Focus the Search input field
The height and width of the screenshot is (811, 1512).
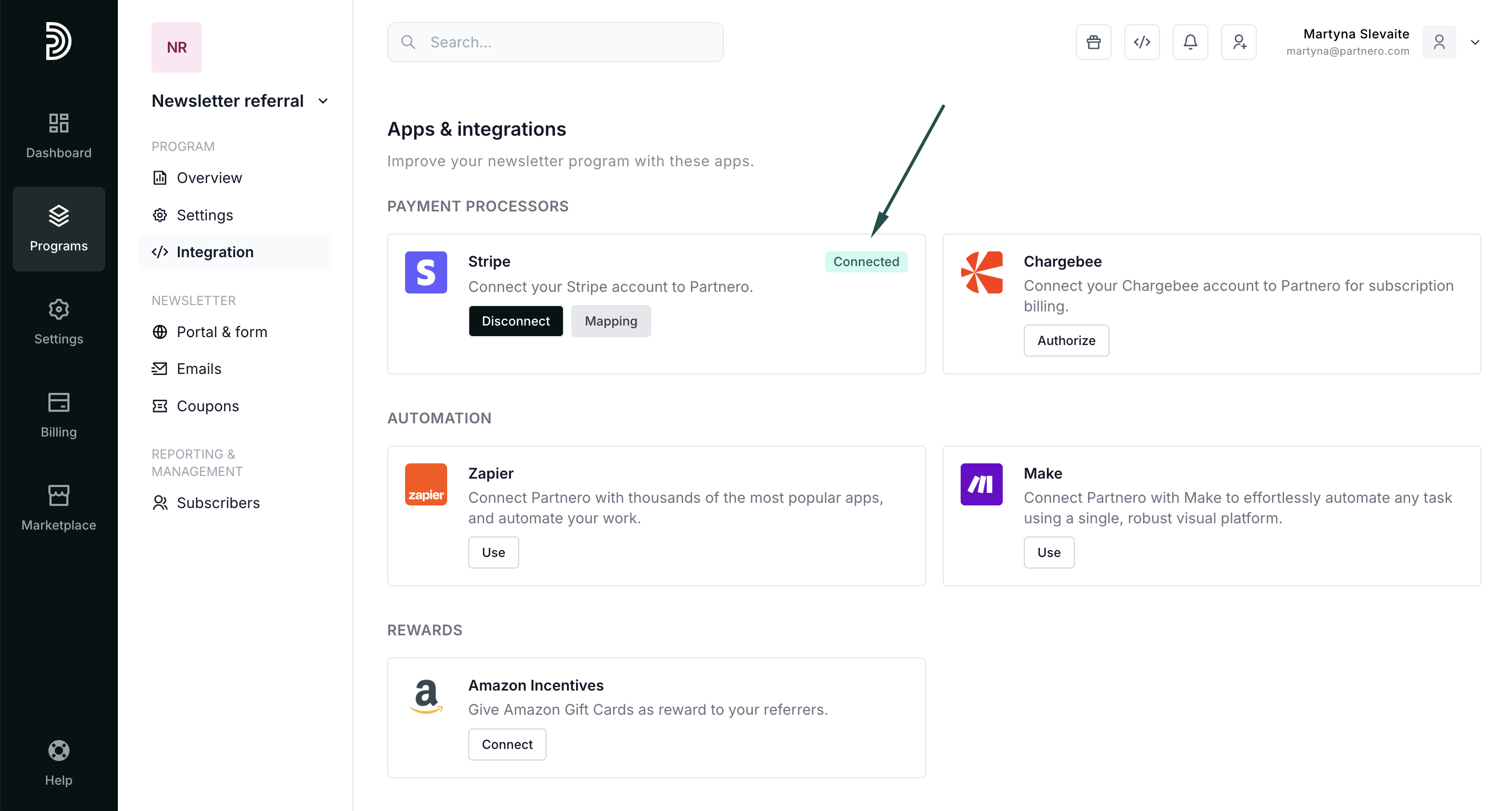point(555,42)
